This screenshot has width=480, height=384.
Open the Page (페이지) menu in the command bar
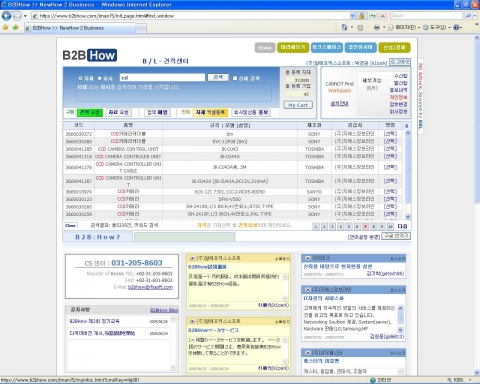[x=404, y=28]
